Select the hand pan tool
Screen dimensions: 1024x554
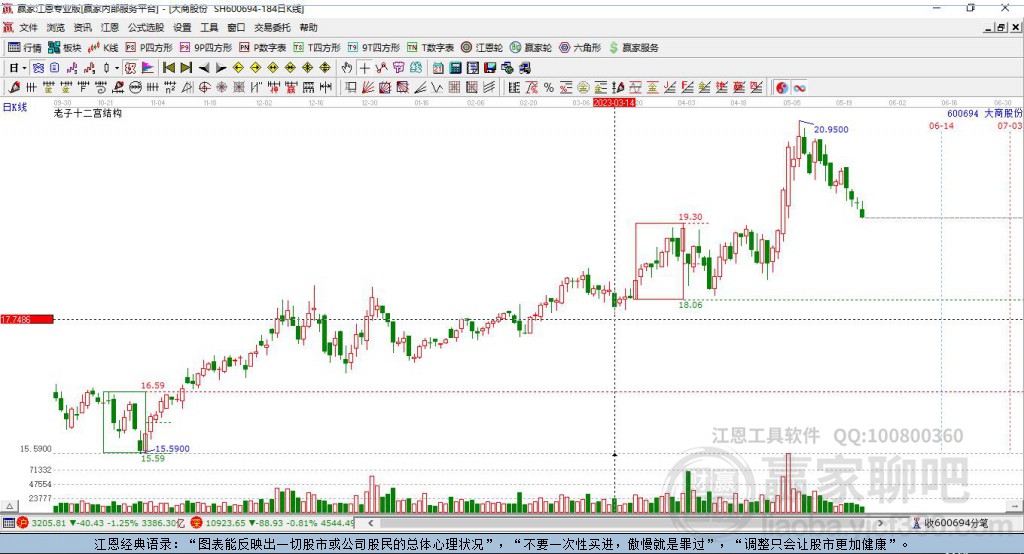pyautogui.click(x=346, y=68)
